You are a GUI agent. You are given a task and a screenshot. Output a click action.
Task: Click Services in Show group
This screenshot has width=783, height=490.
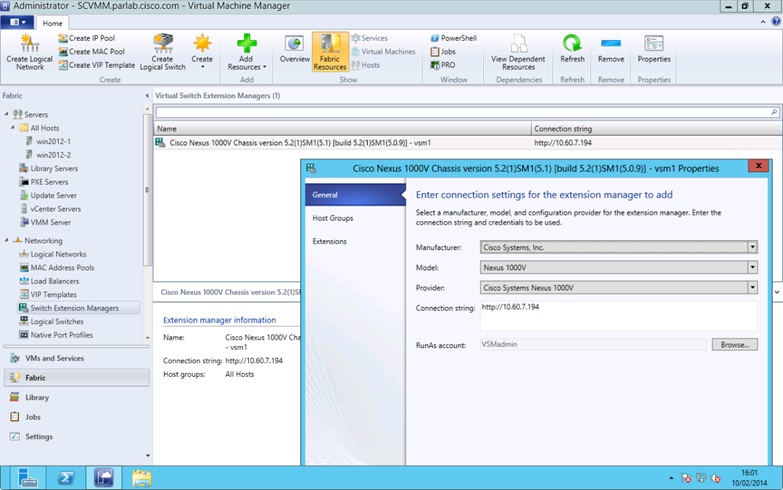pyautogui.click(x=370, y=38)
